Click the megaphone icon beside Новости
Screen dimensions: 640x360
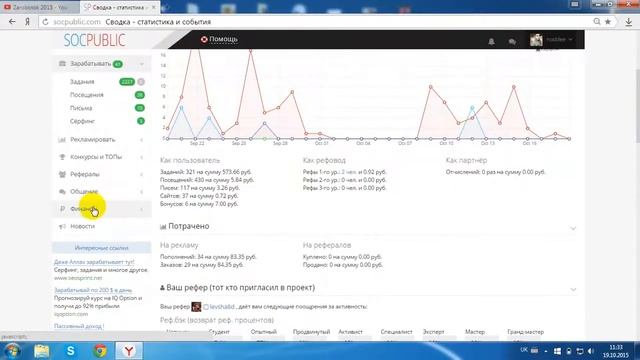(x=62, y=226)
